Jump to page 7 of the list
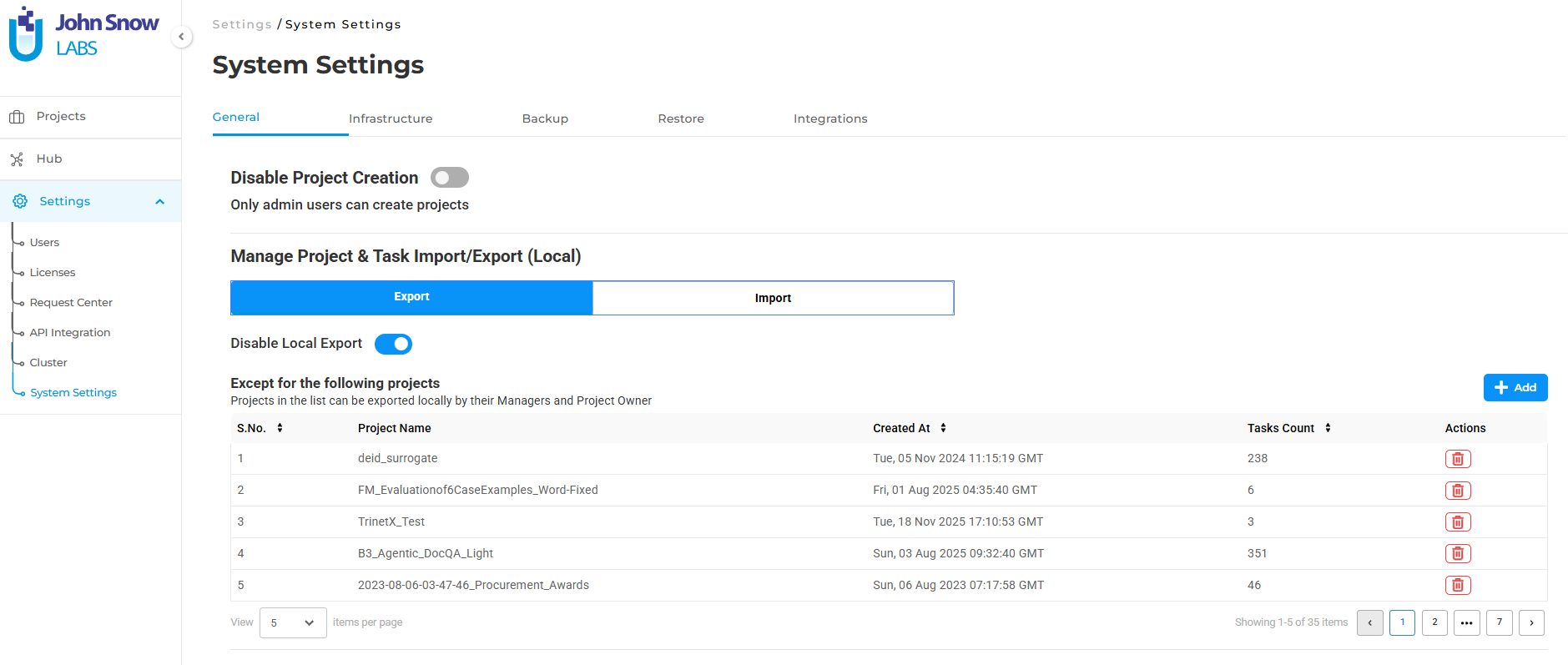The height and width of the screenshot is (665, 1568). (x=1499, y=623)
